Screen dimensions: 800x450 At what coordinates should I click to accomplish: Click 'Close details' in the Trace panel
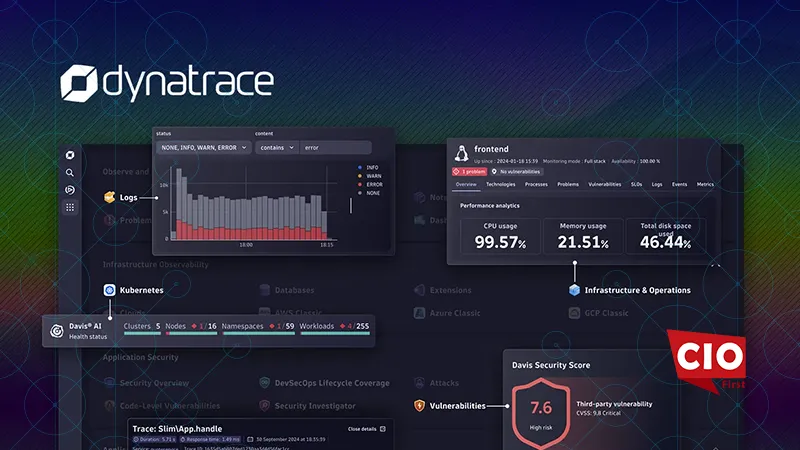tap(362, 429)
